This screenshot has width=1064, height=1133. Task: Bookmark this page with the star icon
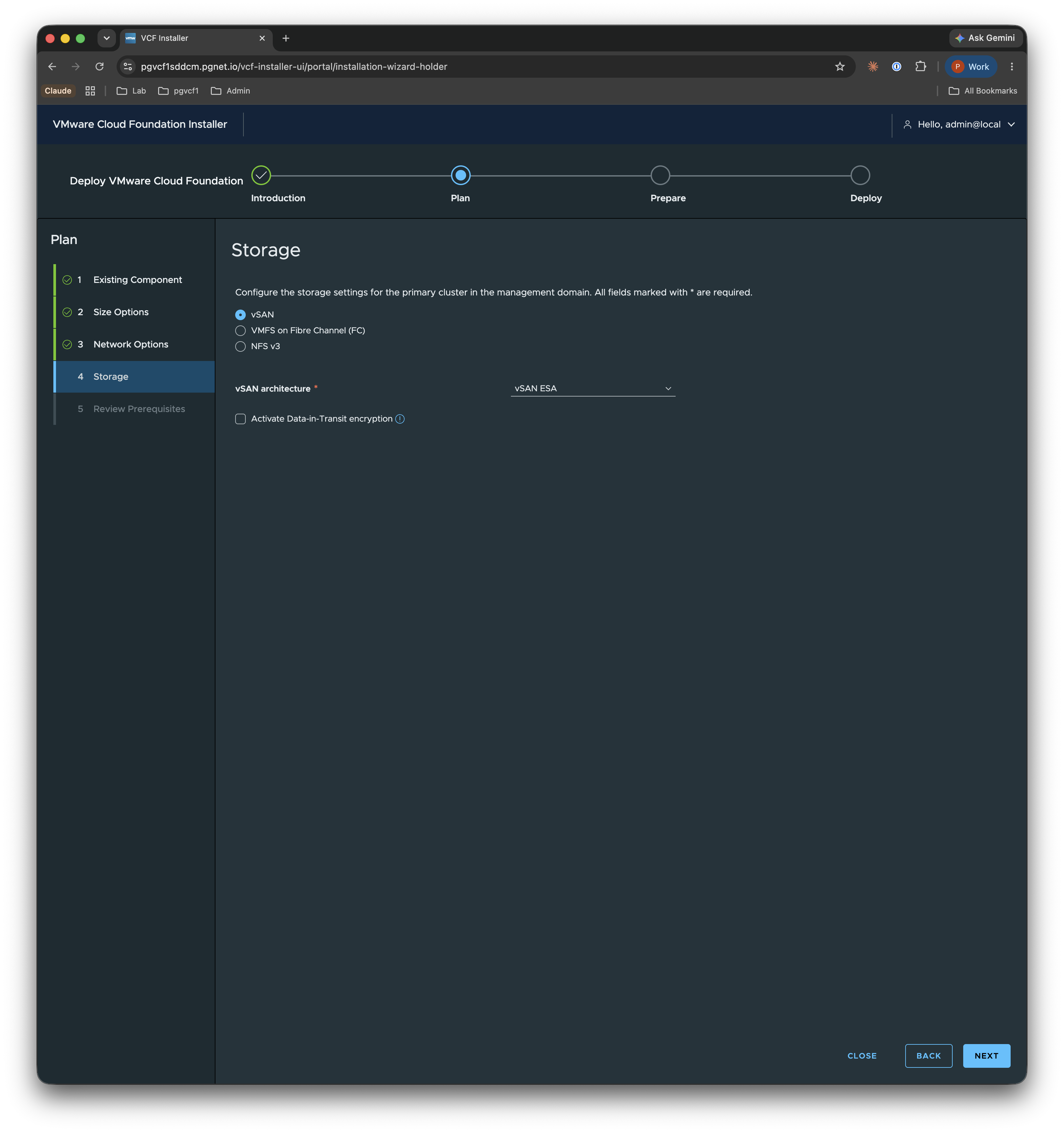coord(839,67)
